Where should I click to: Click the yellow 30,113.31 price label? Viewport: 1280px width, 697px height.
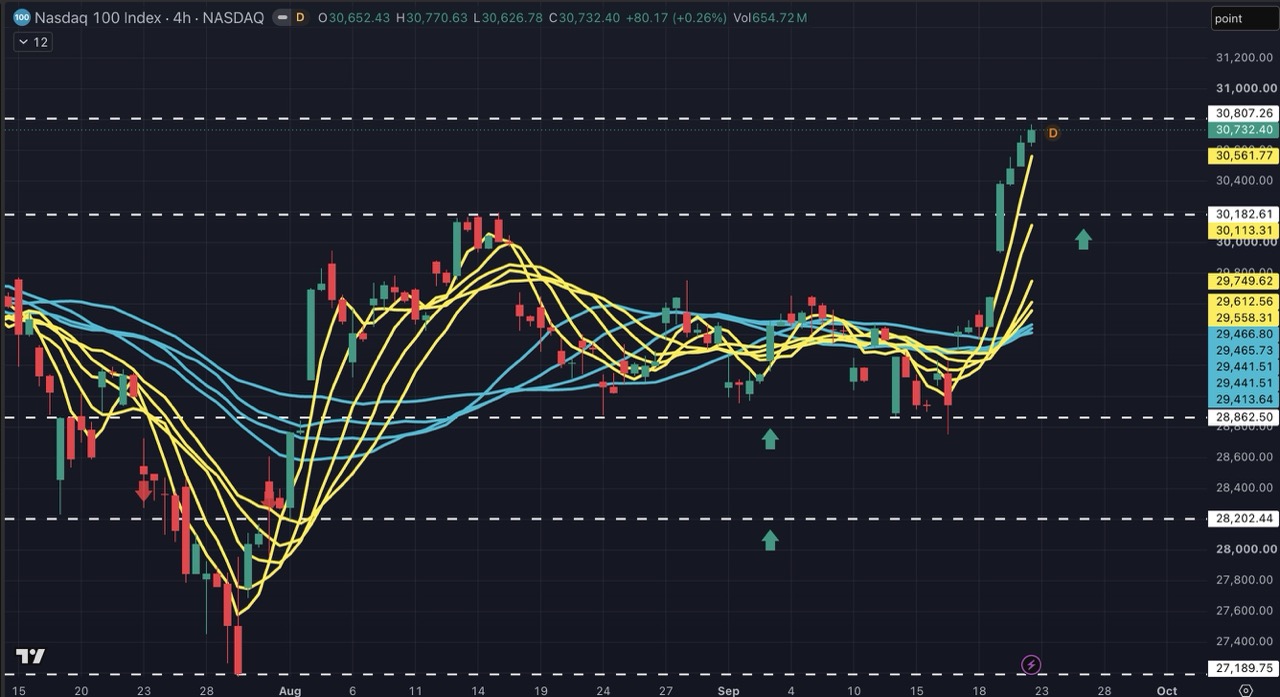[1243, 231]
